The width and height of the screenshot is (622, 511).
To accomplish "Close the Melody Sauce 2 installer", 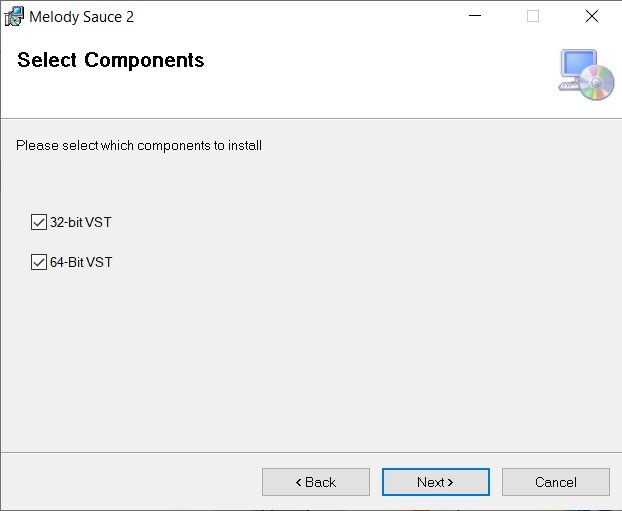I will 592,16.
